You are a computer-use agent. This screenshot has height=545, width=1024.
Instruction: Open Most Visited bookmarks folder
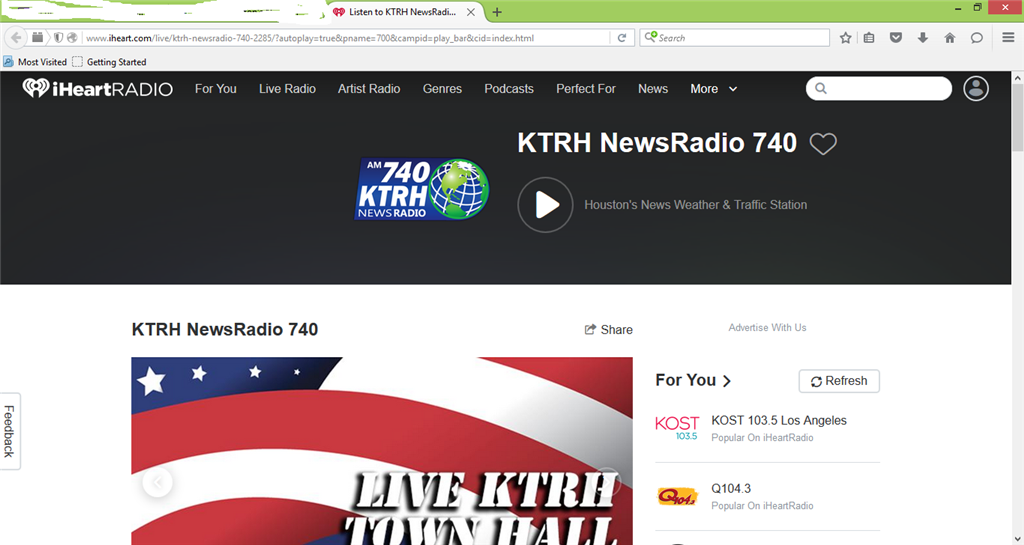tap(35, 62)
